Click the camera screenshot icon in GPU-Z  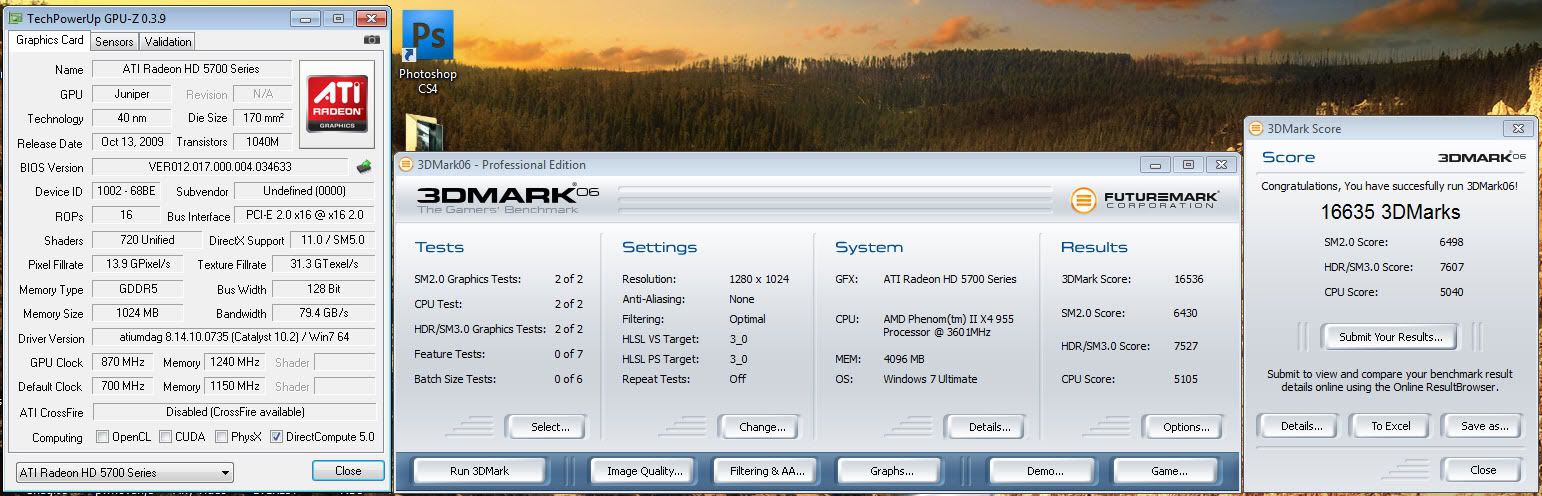point(372,40)
